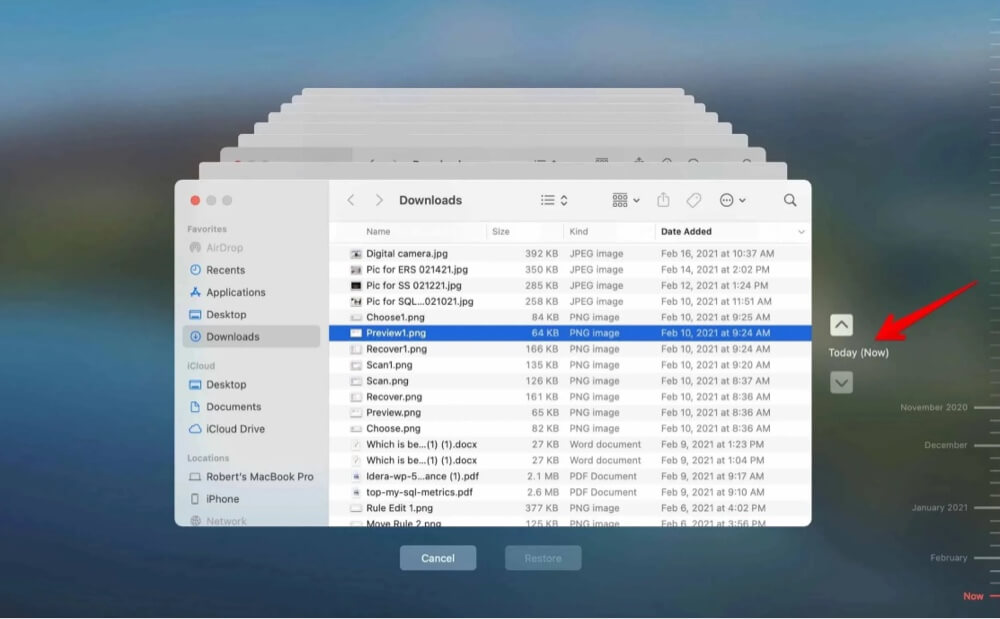Click the Back navigation arrow

350,200
